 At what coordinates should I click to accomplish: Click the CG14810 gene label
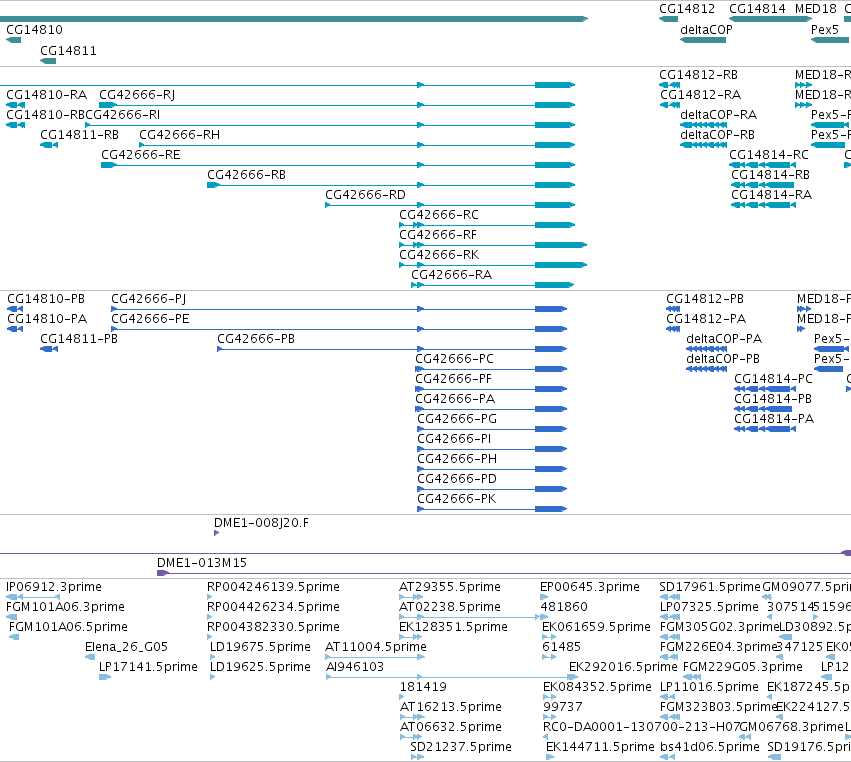tap(34, 30)
